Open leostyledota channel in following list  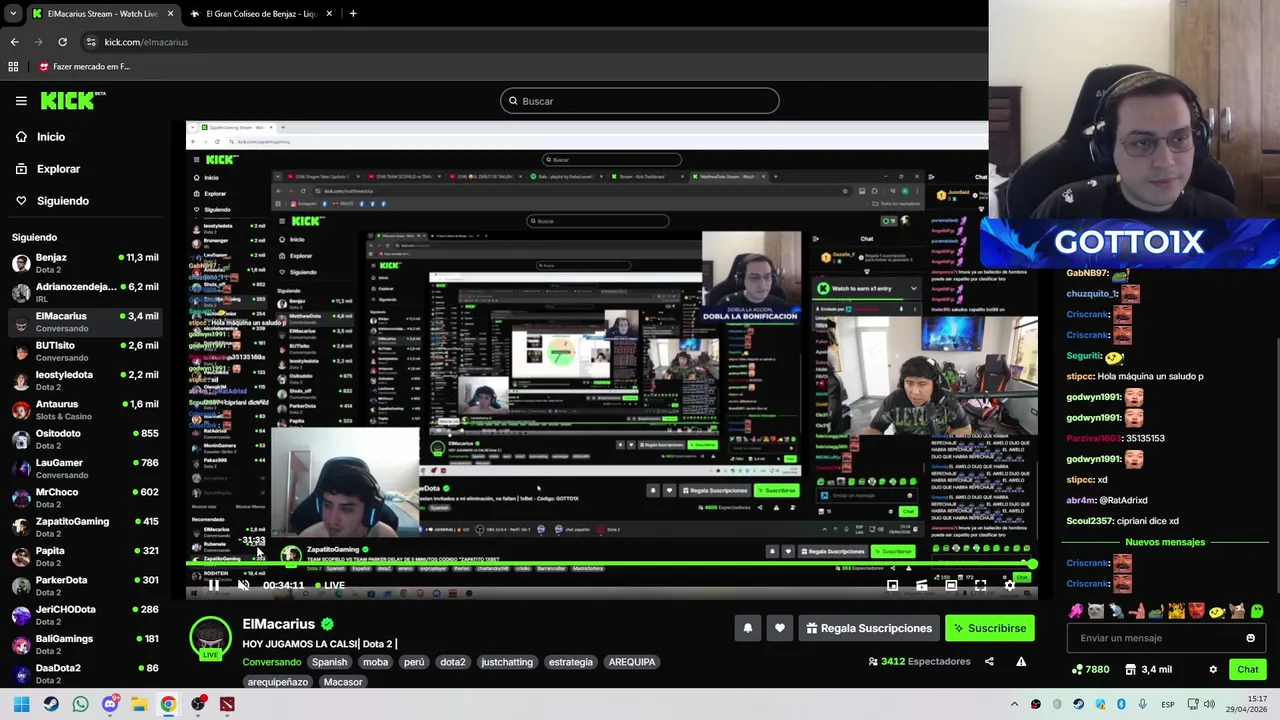click(x=85, y=380)
